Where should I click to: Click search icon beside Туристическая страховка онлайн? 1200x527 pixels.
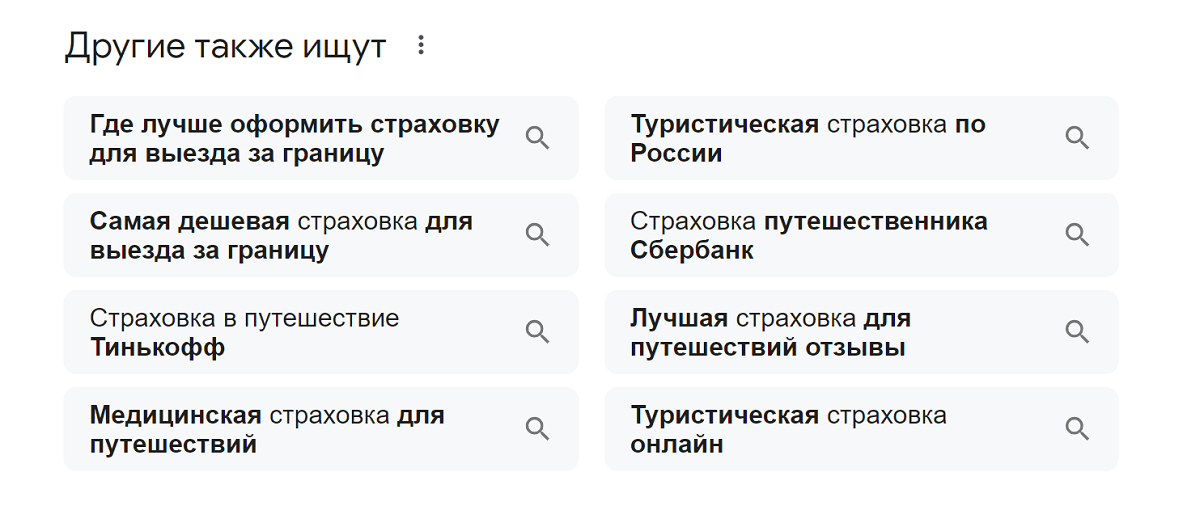pos(1077,429)
